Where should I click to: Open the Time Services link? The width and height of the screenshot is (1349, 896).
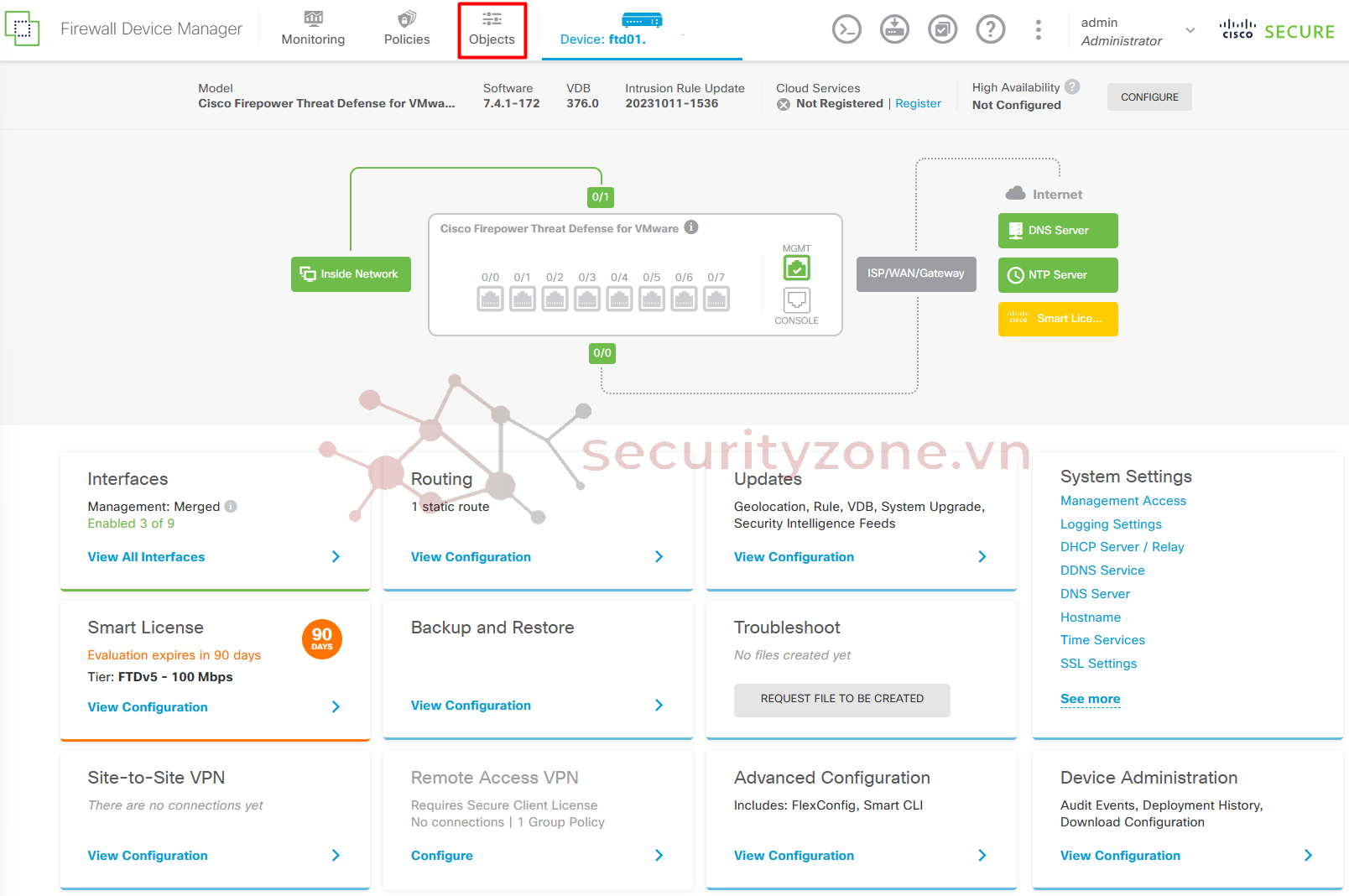click(1102, 639)
